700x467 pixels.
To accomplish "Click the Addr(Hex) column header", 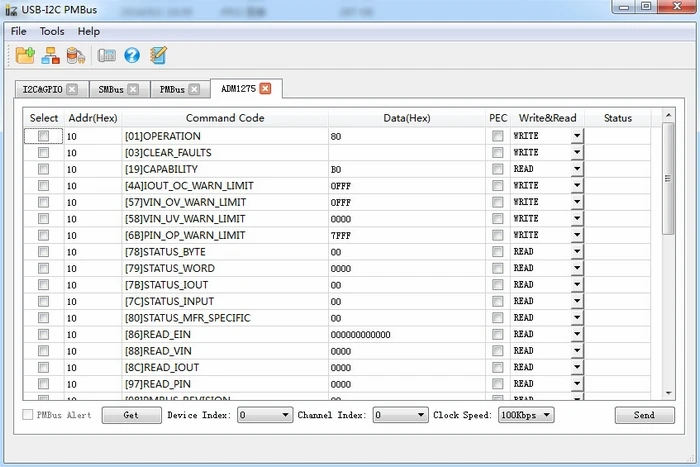I will coord(93,118).
